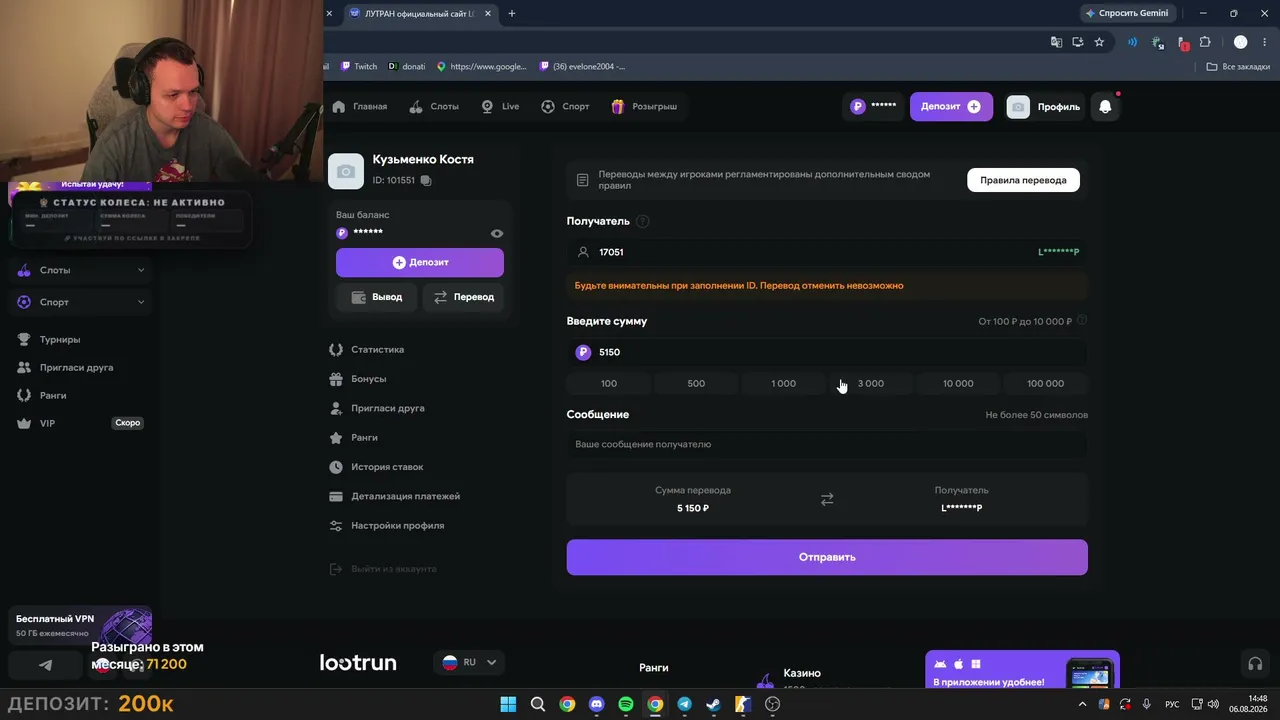
Task: Toggle balance visibility with the eye icon
Action: (x=497, y=233)
